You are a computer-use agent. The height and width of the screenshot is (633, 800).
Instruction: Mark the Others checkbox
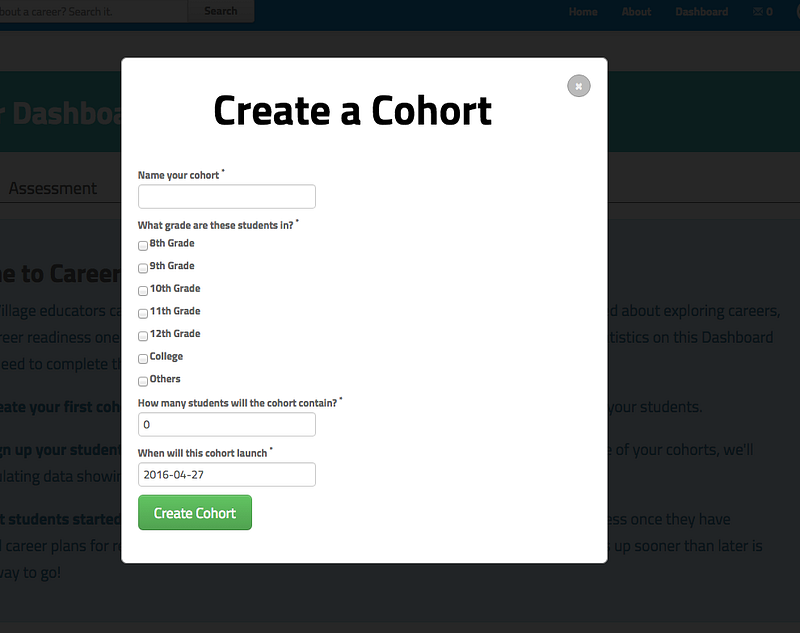(x=143, y=381)
